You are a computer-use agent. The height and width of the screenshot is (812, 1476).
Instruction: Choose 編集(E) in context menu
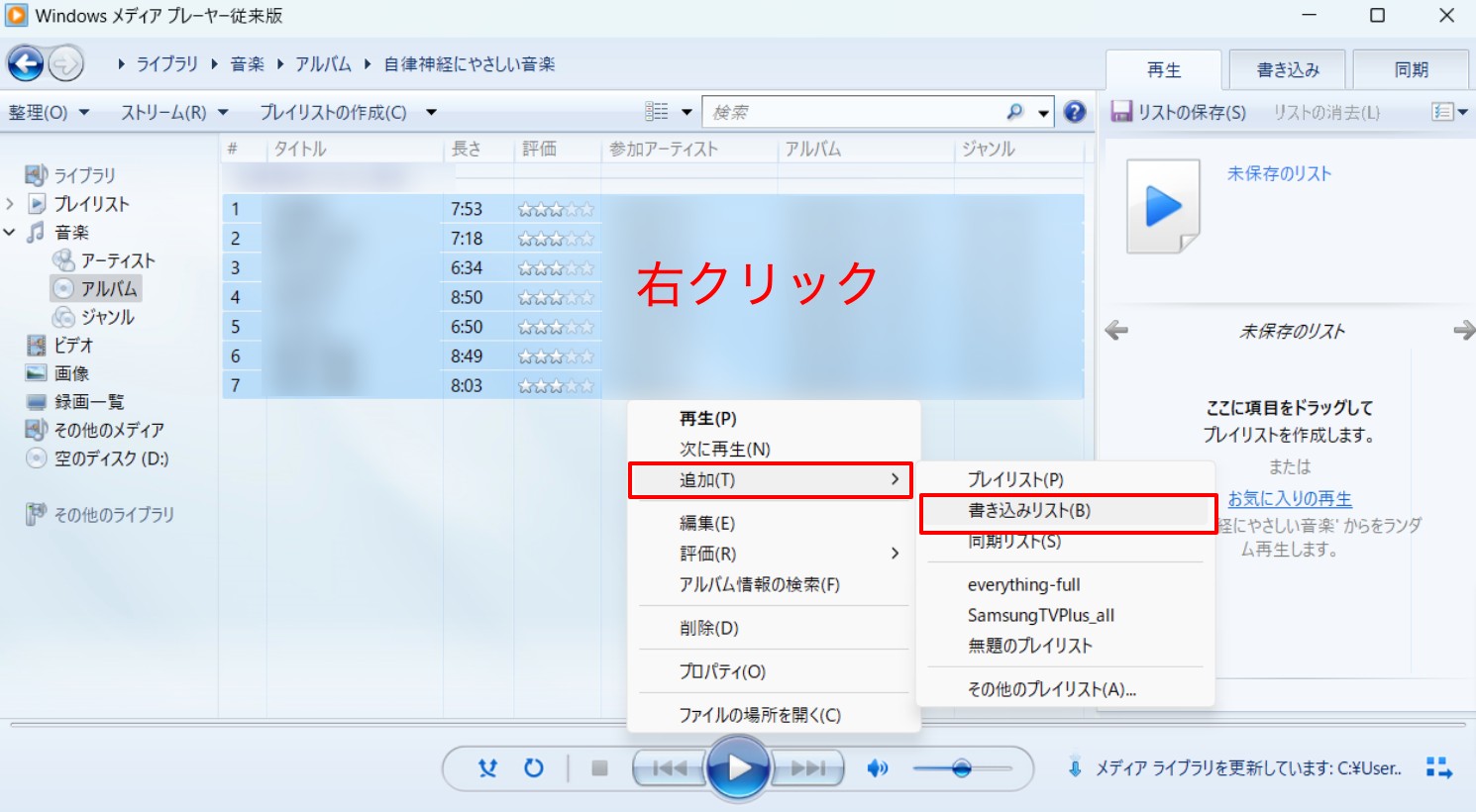pos(774,523)
